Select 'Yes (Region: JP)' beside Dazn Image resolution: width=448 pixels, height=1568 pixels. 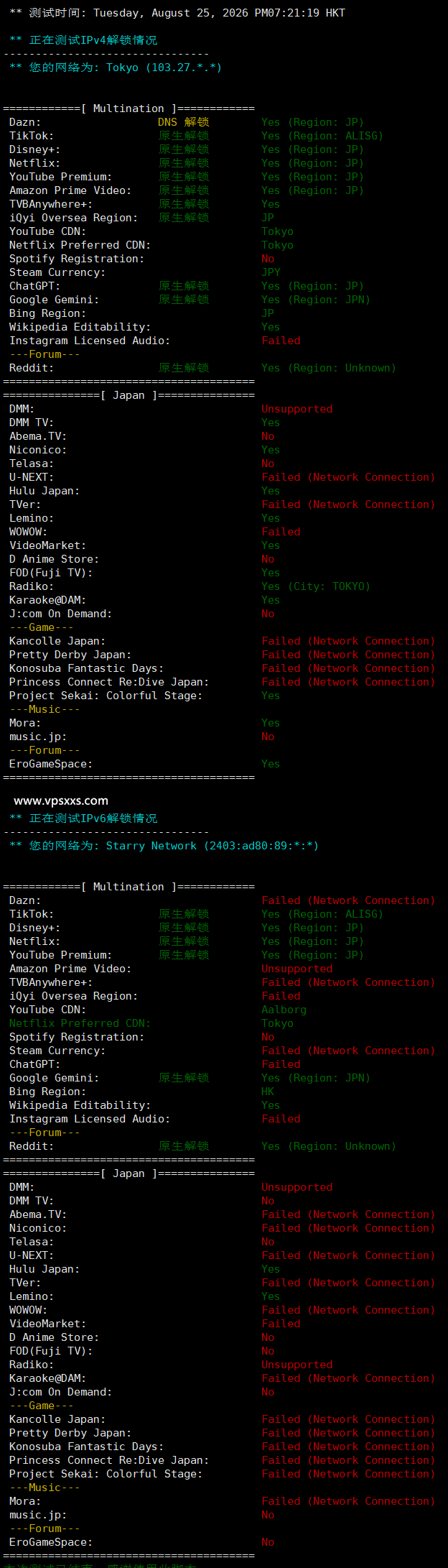click(312, 122)
